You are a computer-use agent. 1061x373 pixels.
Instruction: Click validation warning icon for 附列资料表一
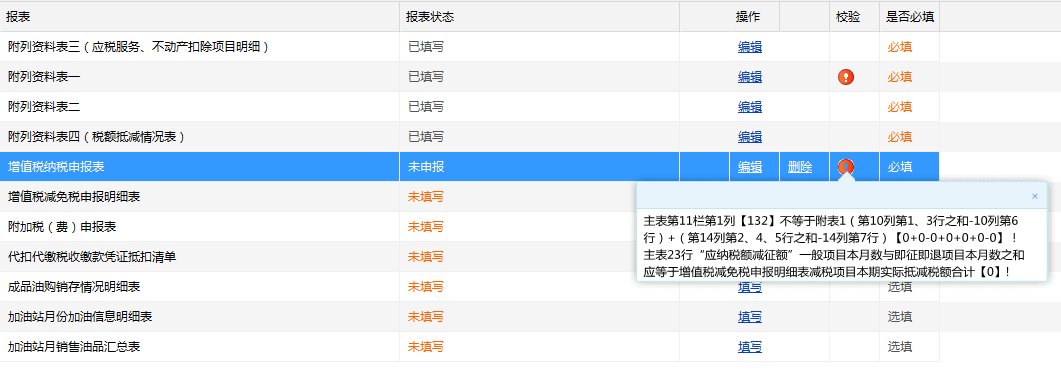tap(845, 77)
